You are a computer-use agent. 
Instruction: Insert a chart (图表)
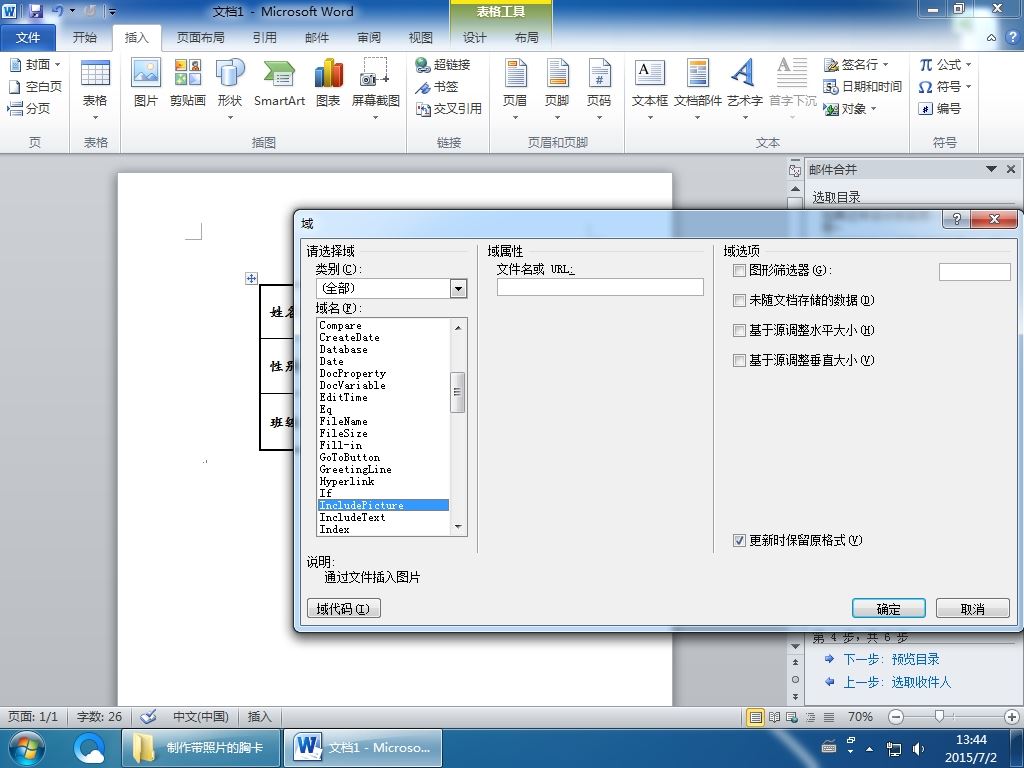pos(328,83)
